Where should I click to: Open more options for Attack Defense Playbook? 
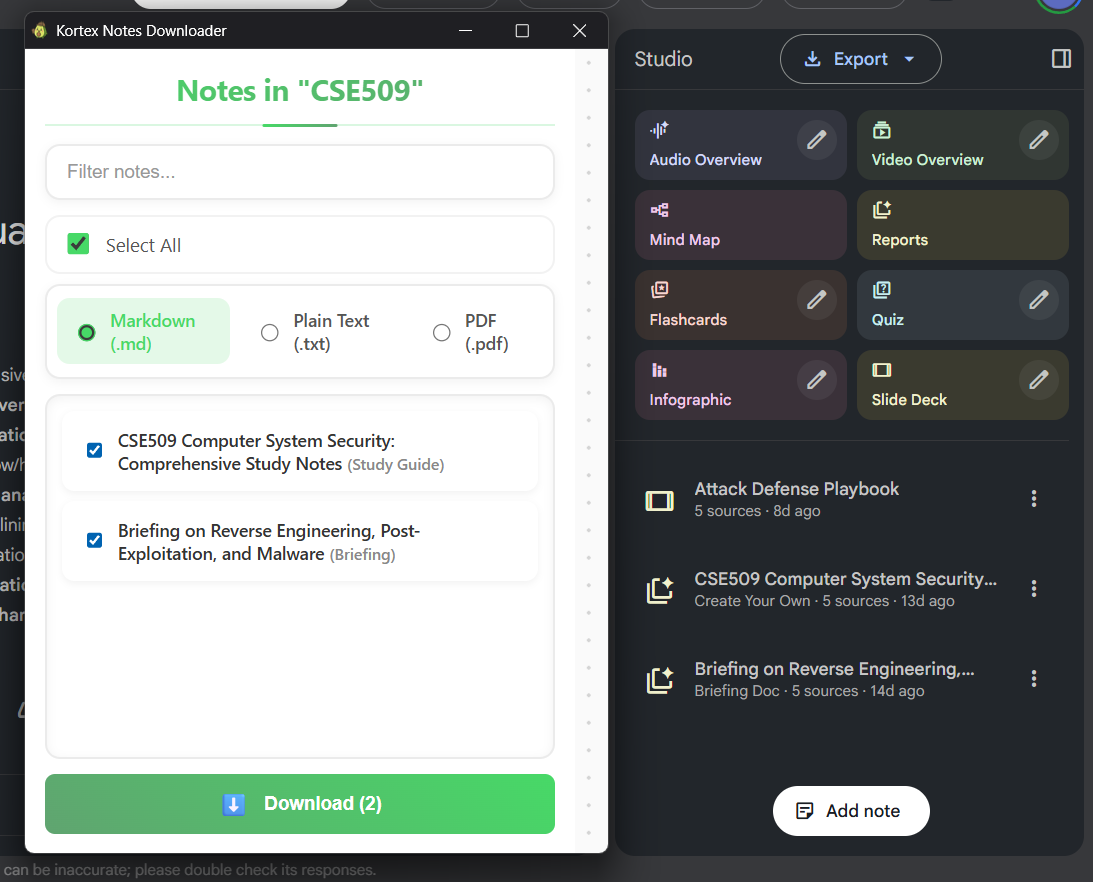[x=1033, y=499]
